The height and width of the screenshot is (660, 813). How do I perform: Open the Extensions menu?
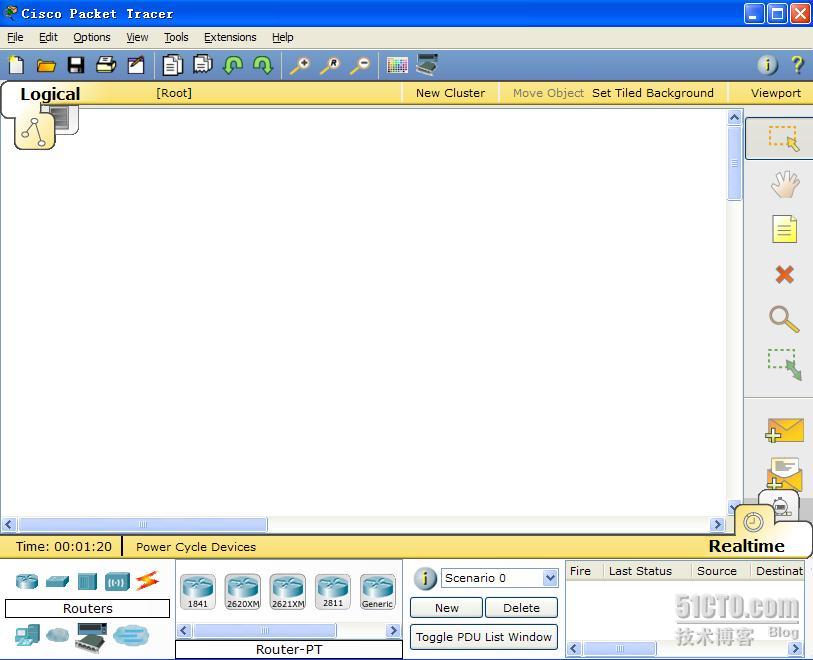230,37
